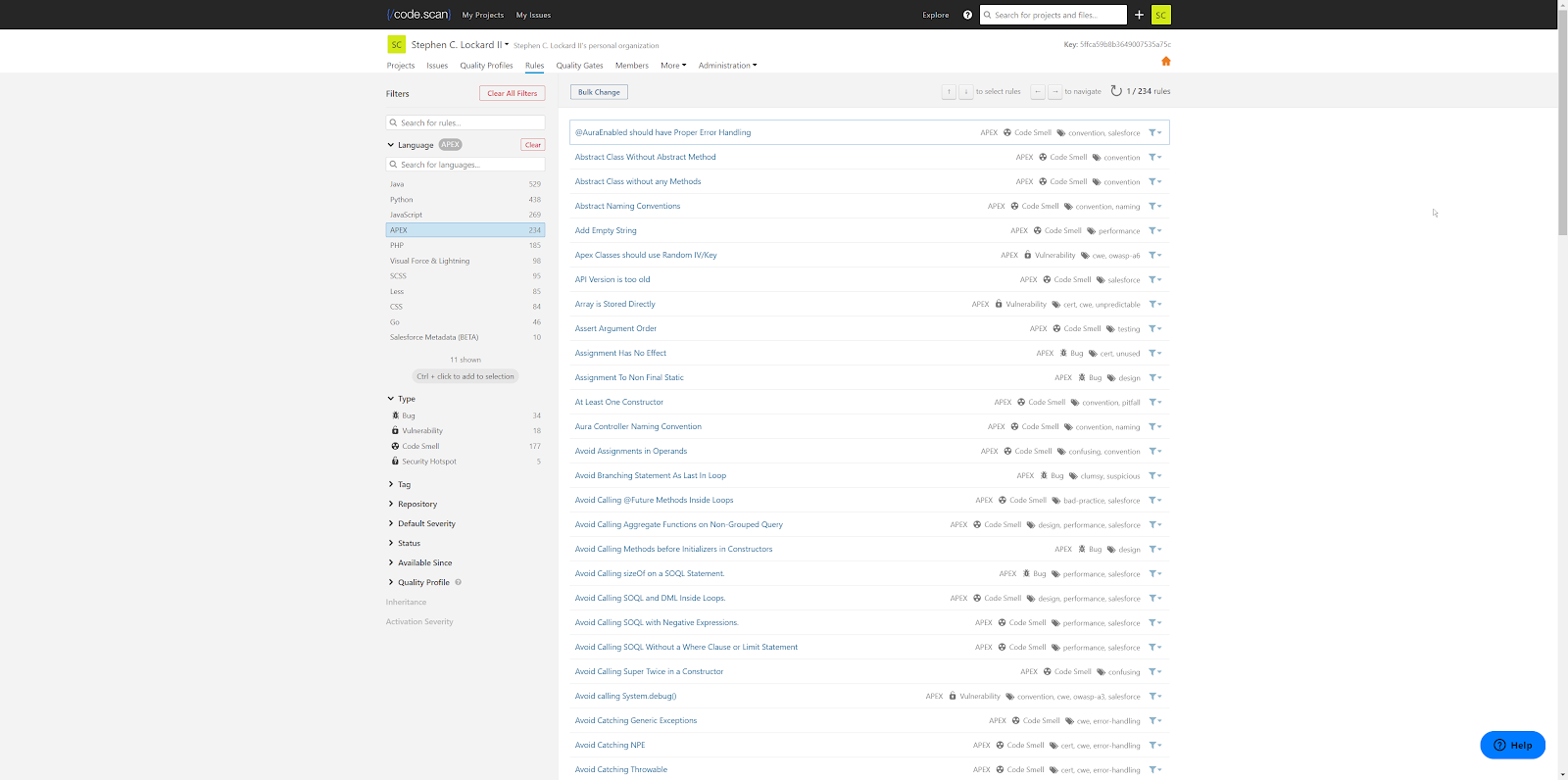Collapse the Language filter section
The width and height of the screenshot is (1568, 780).
coord(411,145)
